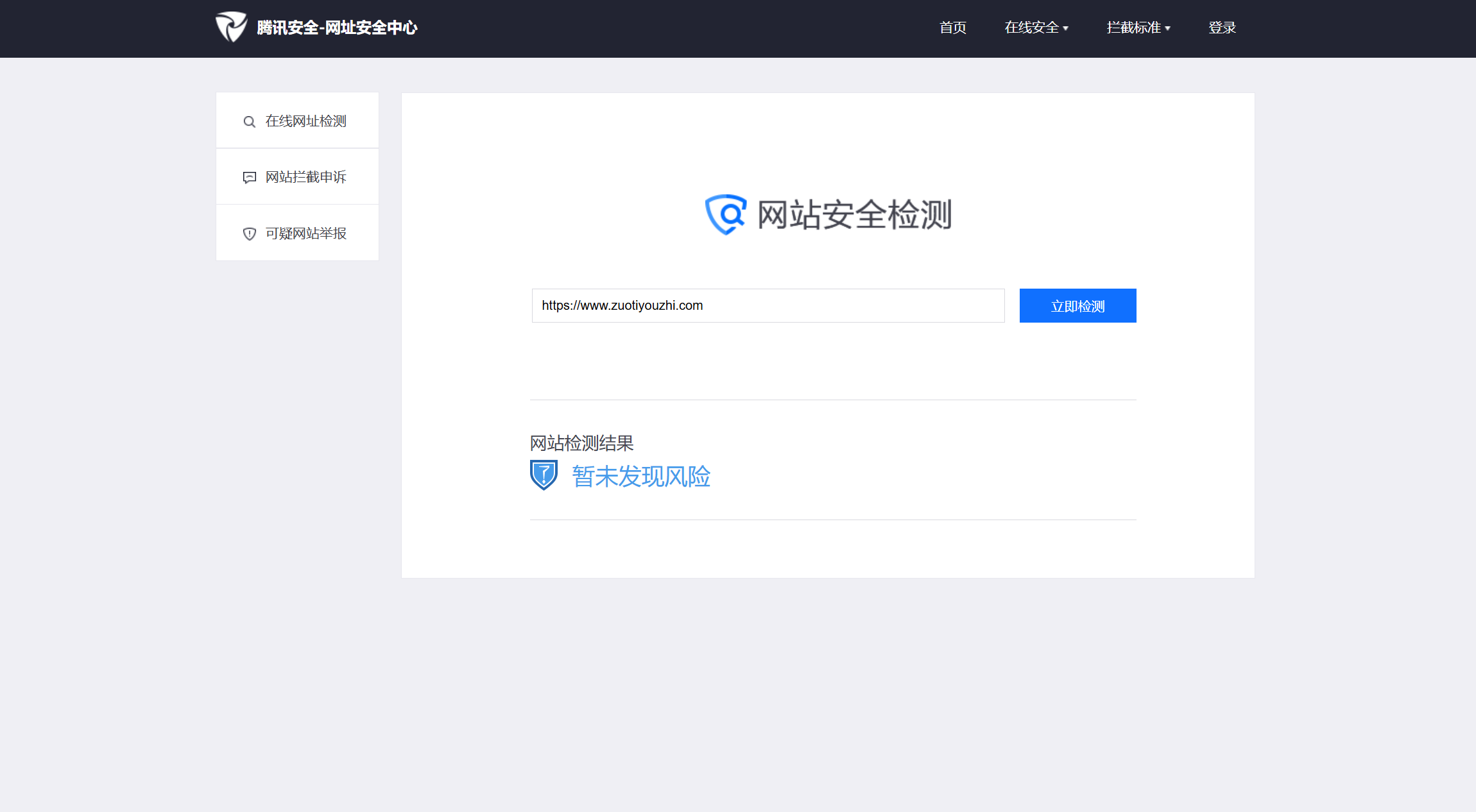Screen dimensions: 1476x812
Task: Open the 拦截标准 menu label
Action: (x=1133, y=28)
